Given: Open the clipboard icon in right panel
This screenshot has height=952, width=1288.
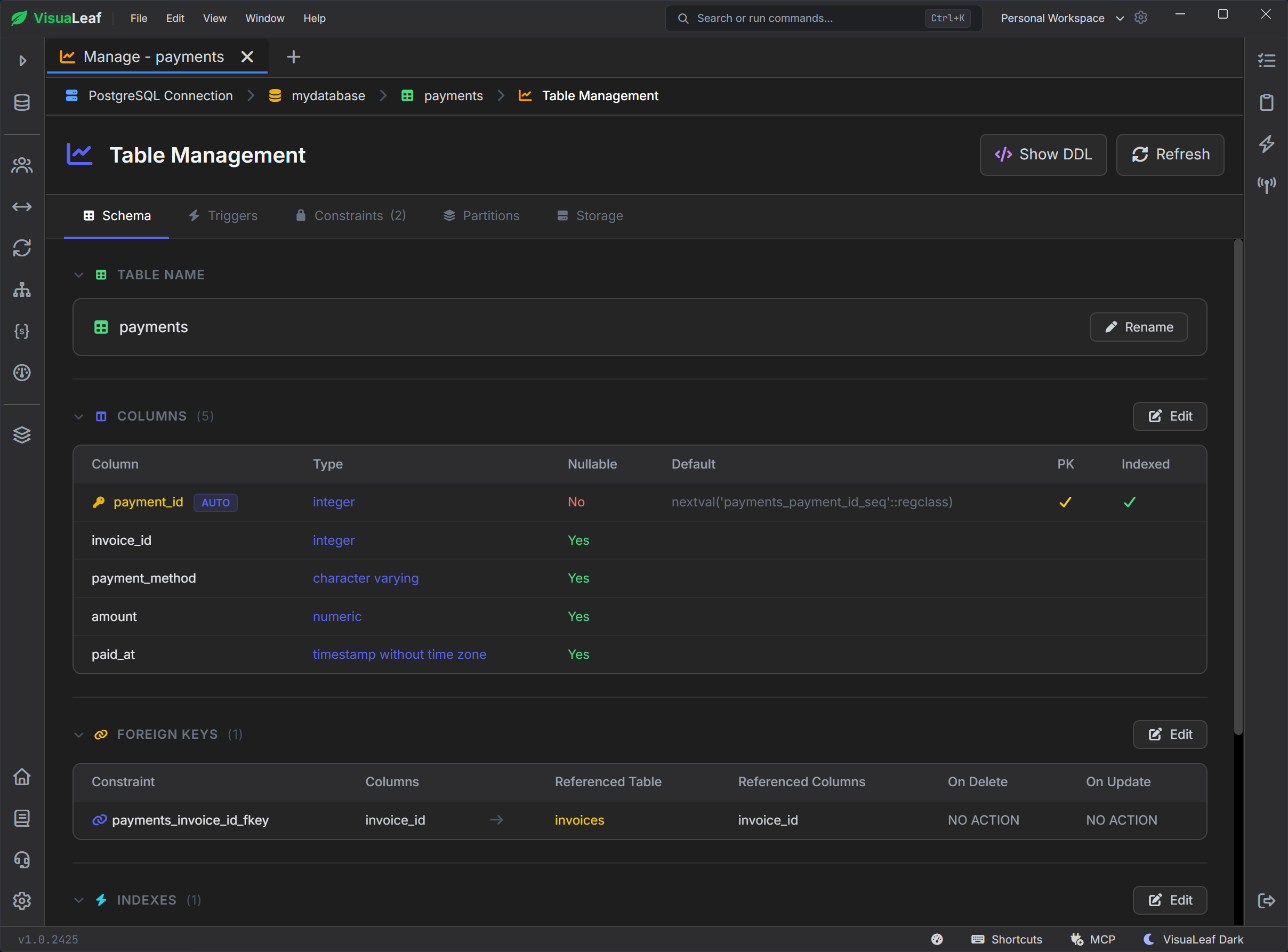Looking at the screenshot, I should [x=1267, y=102].
